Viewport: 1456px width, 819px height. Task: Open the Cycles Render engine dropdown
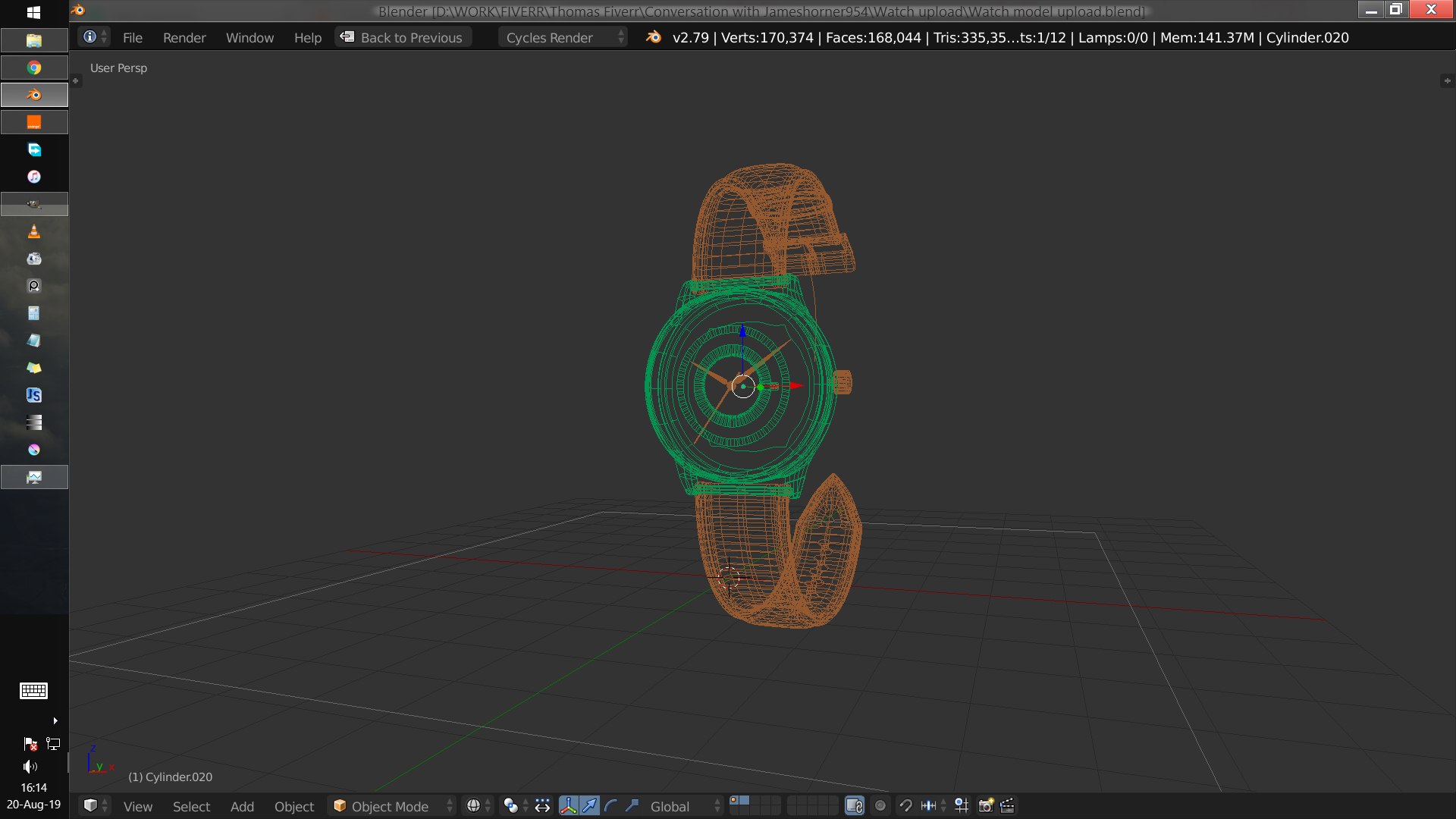pos(563,37)
